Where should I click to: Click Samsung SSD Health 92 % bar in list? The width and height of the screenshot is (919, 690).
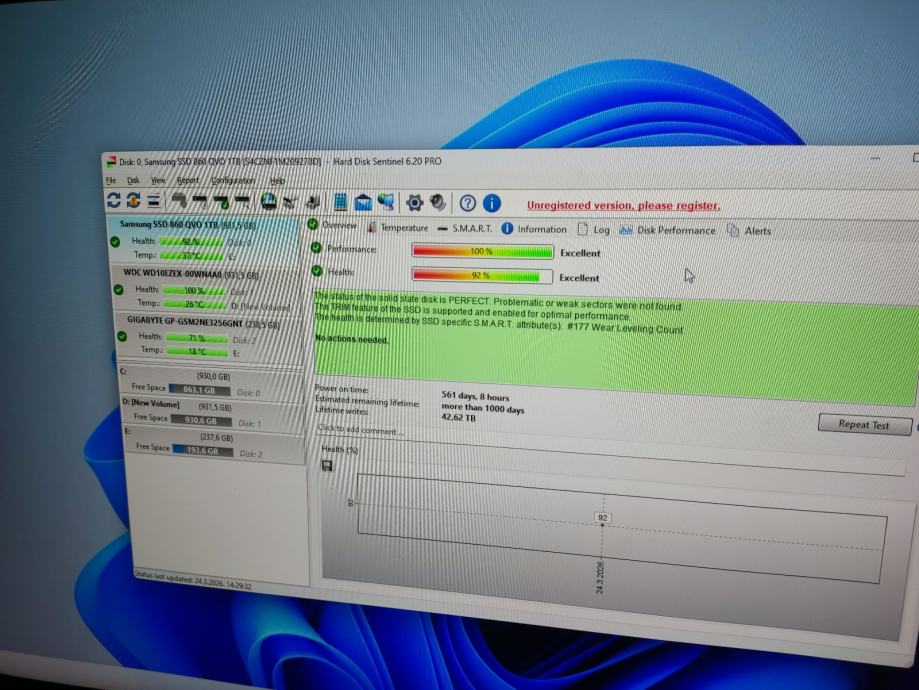192,242
